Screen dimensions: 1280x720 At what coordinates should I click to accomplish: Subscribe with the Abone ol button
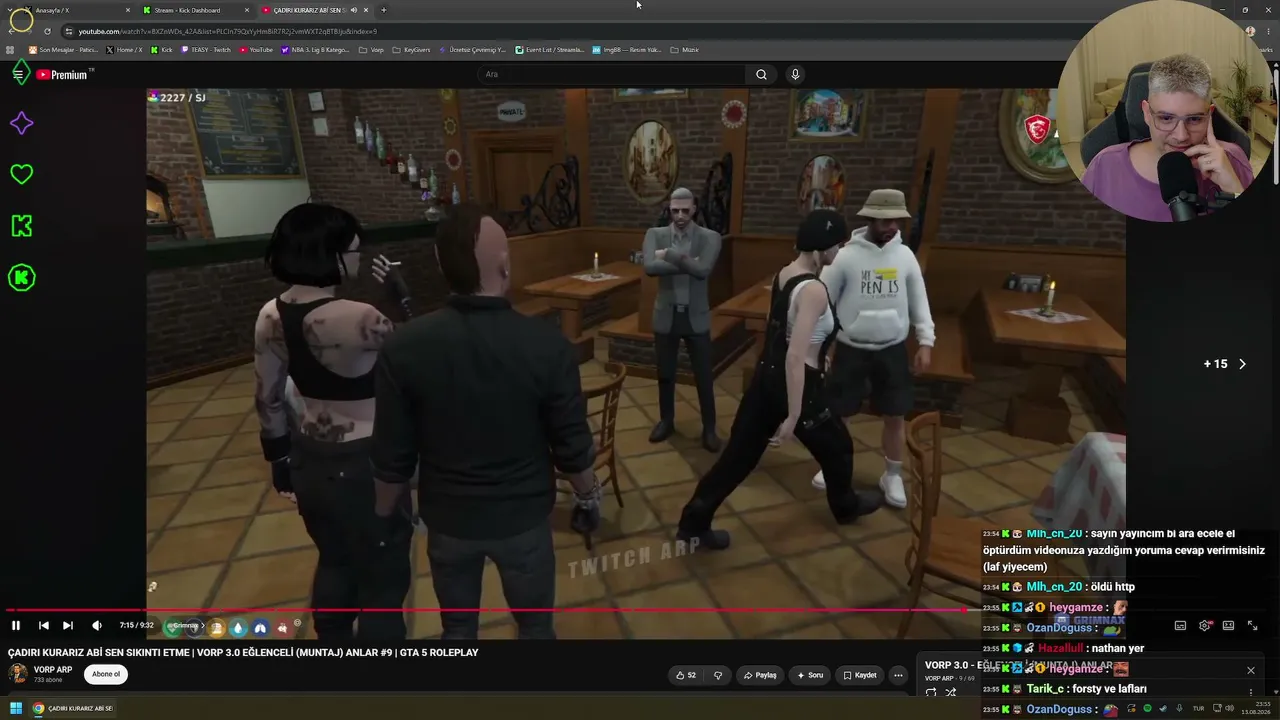106,674
